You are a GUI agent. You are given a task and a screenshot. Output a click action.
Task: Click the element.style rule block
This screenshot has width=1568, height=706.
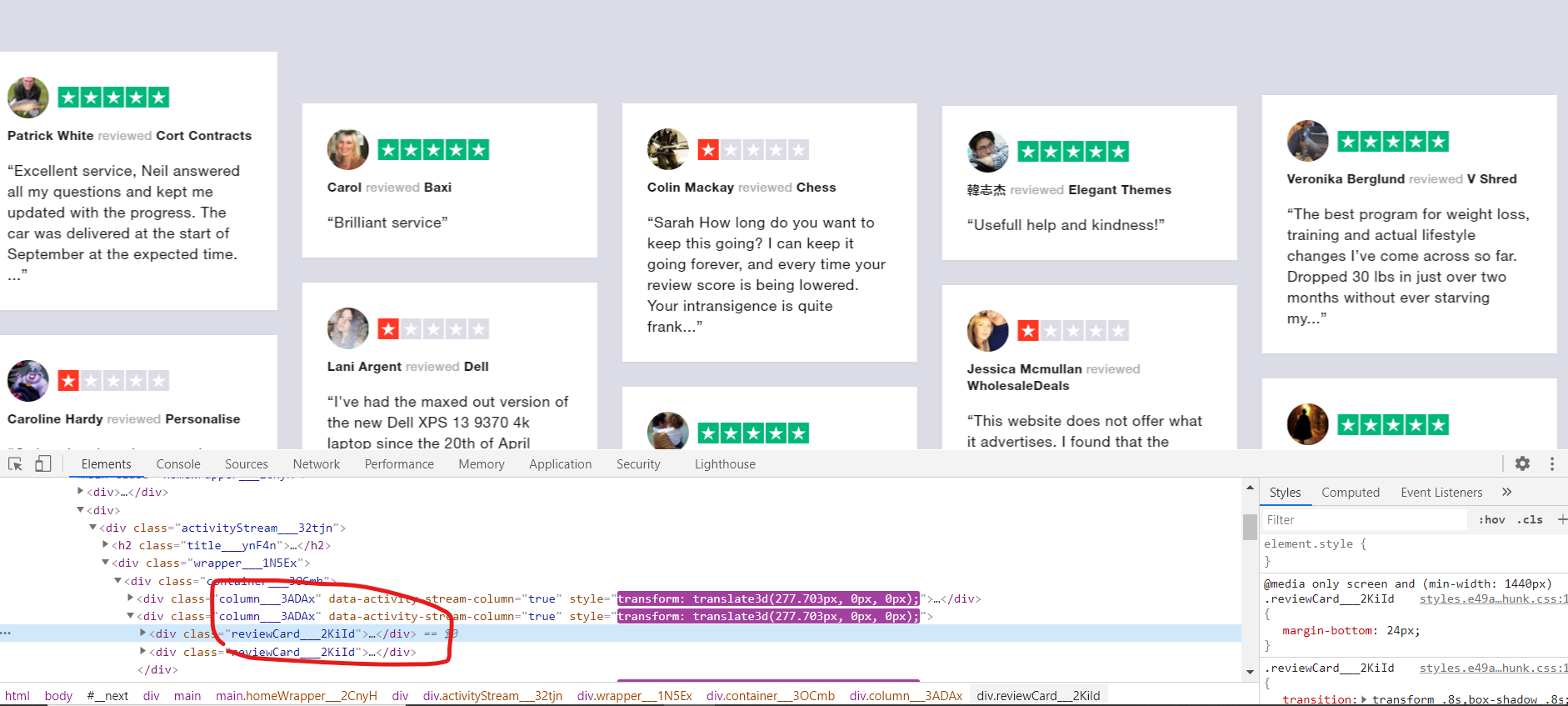click(1413, 552)
